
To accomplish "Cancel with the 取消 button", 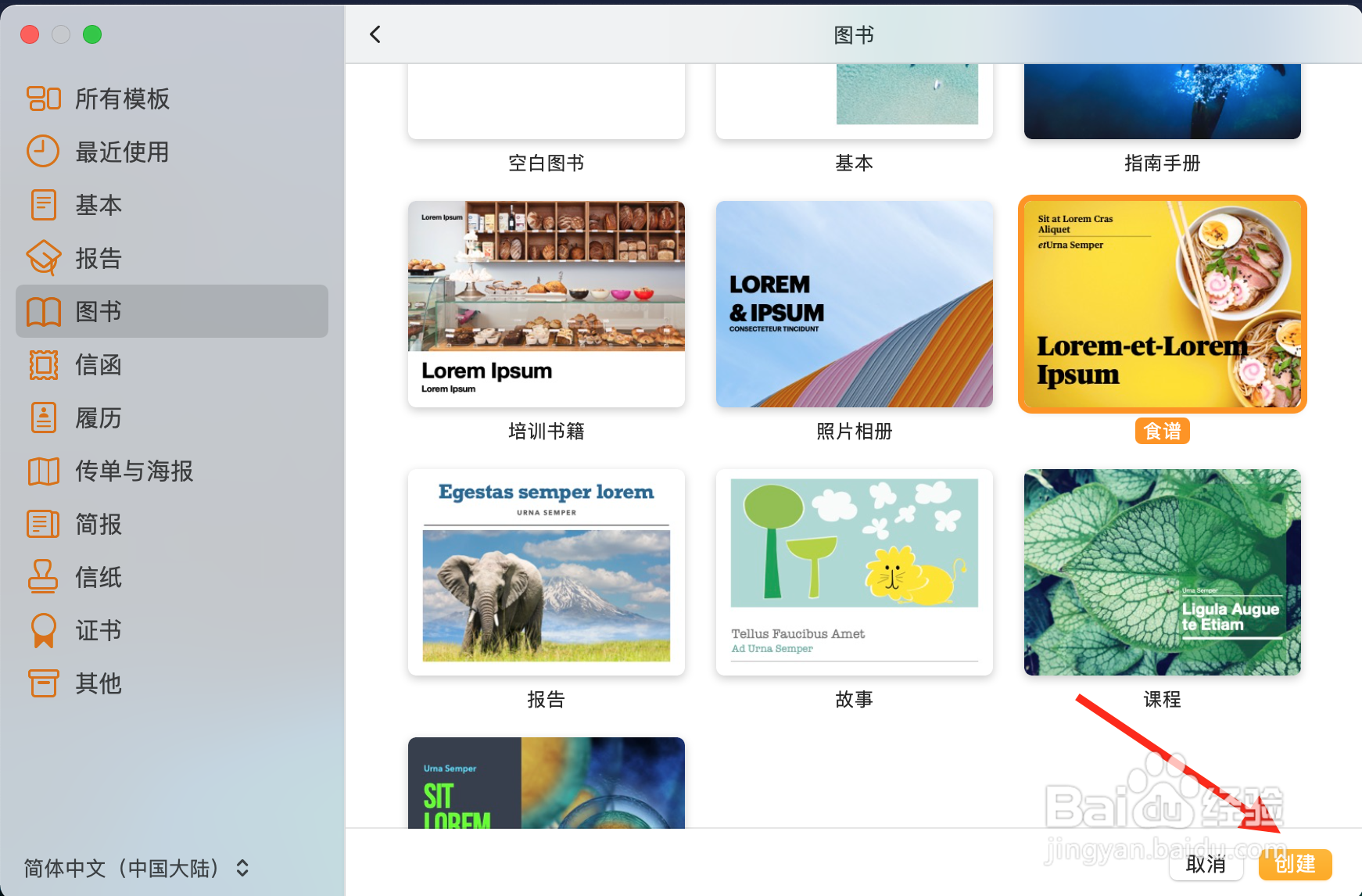I will pyautogui.click(x=1206, y=864).
